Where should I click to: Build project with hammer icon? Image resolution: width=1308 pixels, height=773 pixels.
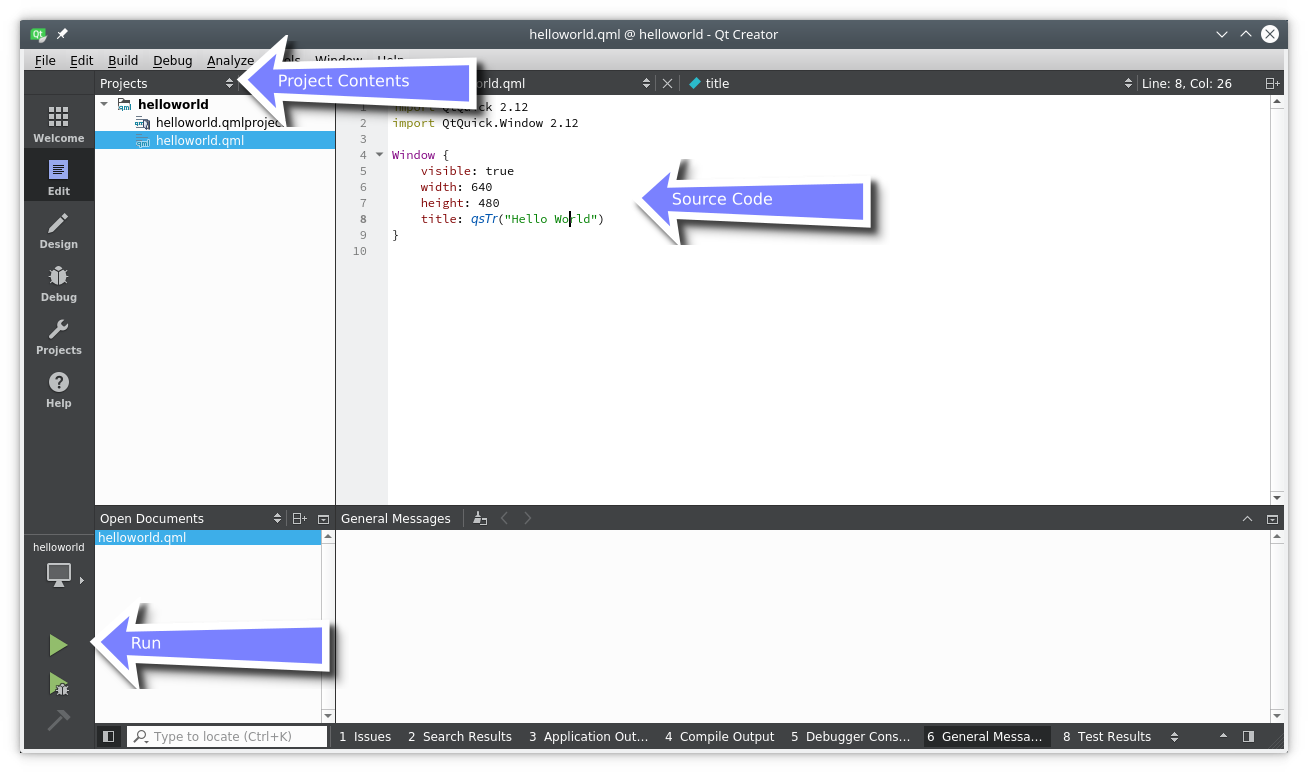58,720
